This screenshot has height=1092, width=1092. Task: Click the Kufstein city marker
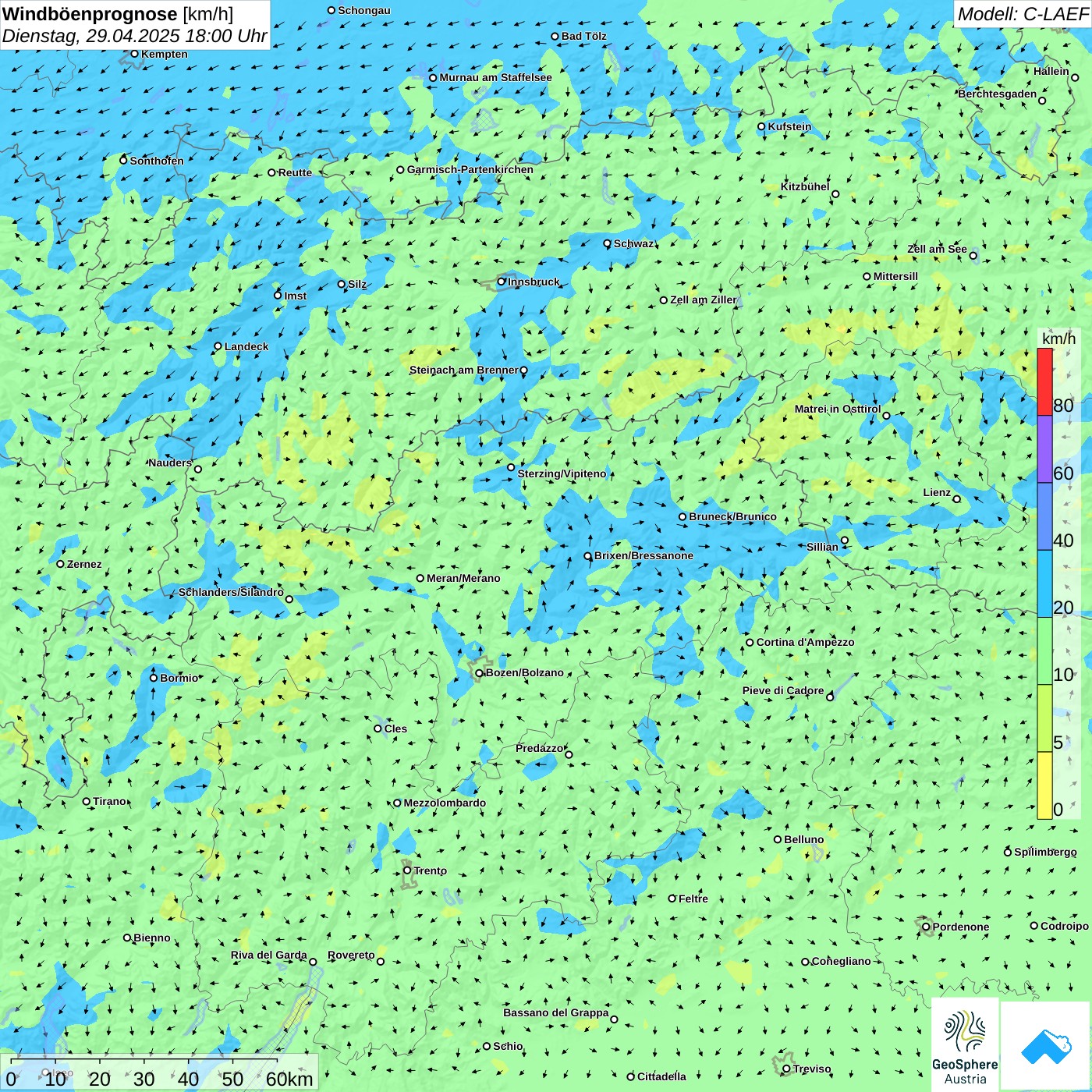pyautogui.click(x=761, y=126)
